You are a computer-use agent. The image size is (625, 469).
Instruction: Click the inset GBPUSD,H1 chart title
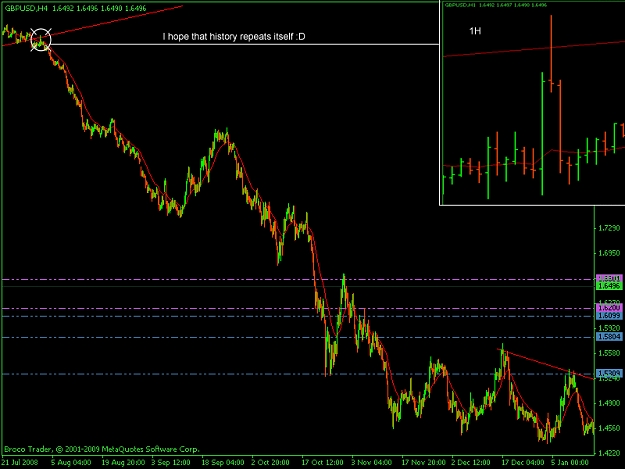pyautogui.click(x=496, y=5)
